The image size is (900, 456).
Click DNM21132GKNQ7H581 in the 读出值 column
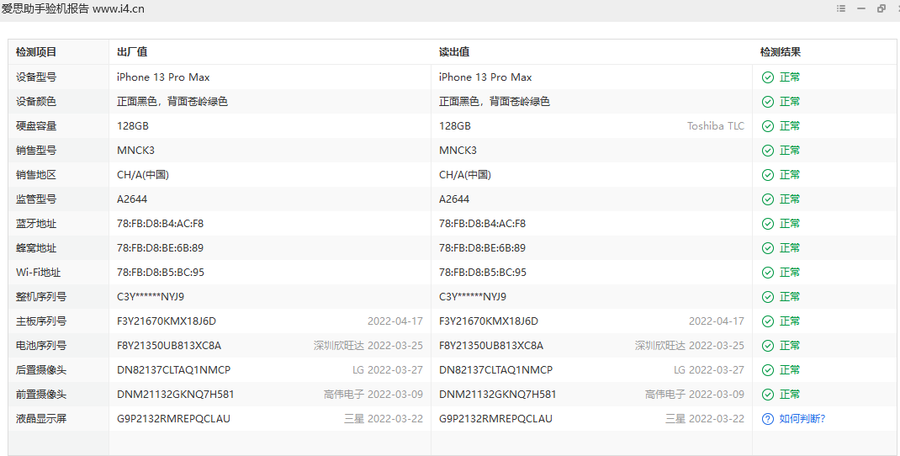point(498,395)
